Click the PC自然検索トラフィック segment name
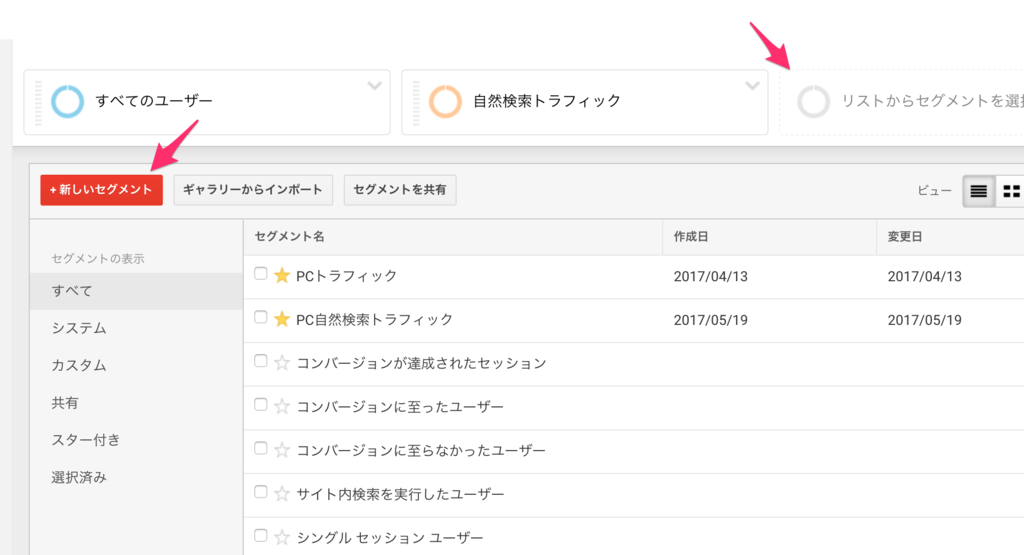The width and height of the screenshot is (1024, 555). (374, 320)
